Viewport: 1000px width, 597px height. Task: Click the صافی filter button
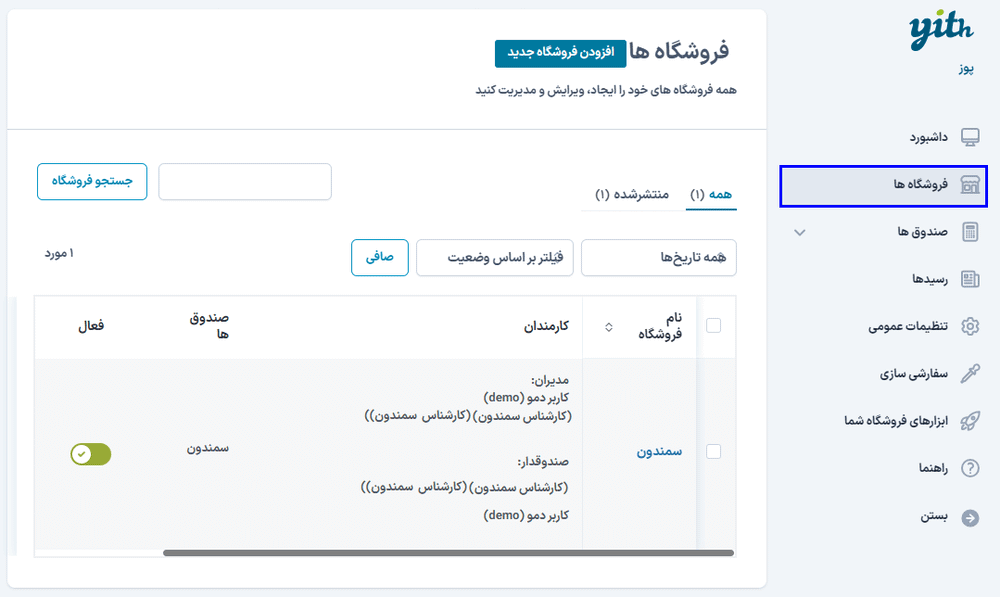(x=379, y=258)
